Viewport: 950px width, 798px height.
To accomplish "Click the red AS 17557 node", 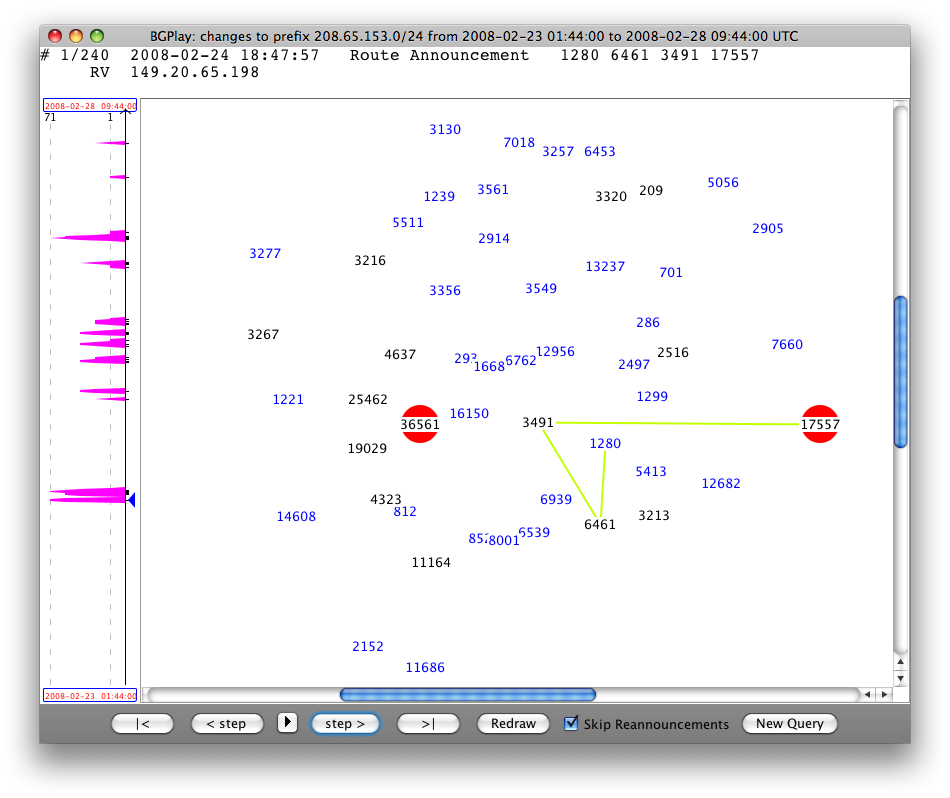I will click(819, 424).
